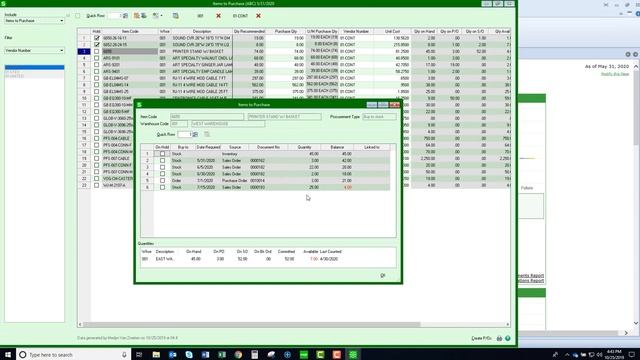Click the two-sheets icon in main toolbar
640x360 pixels.
pos(136,16)
